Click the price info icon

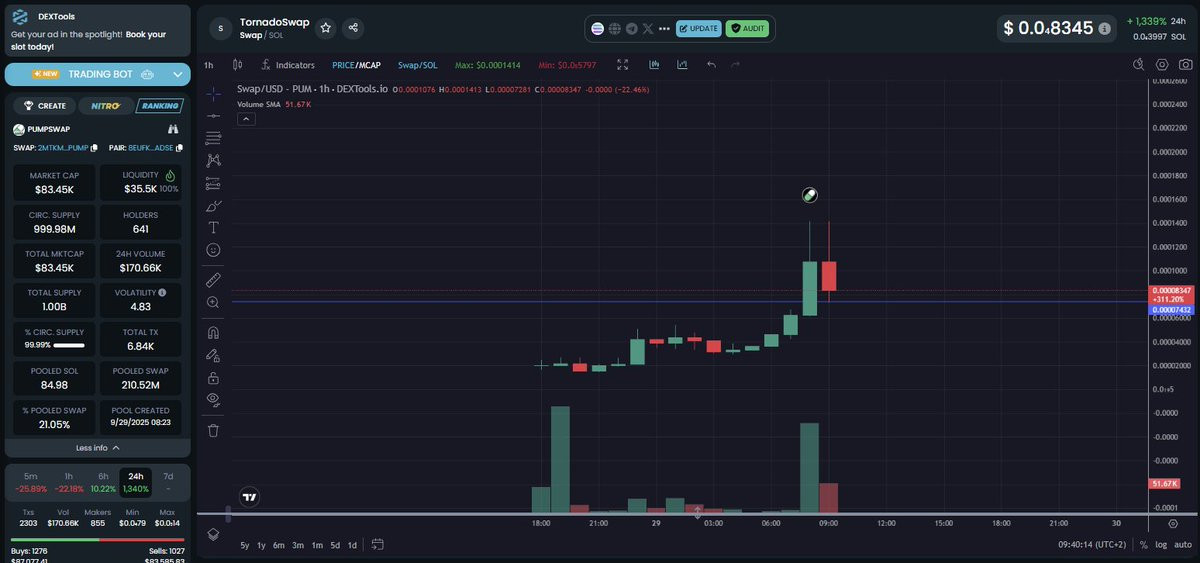1104,29
